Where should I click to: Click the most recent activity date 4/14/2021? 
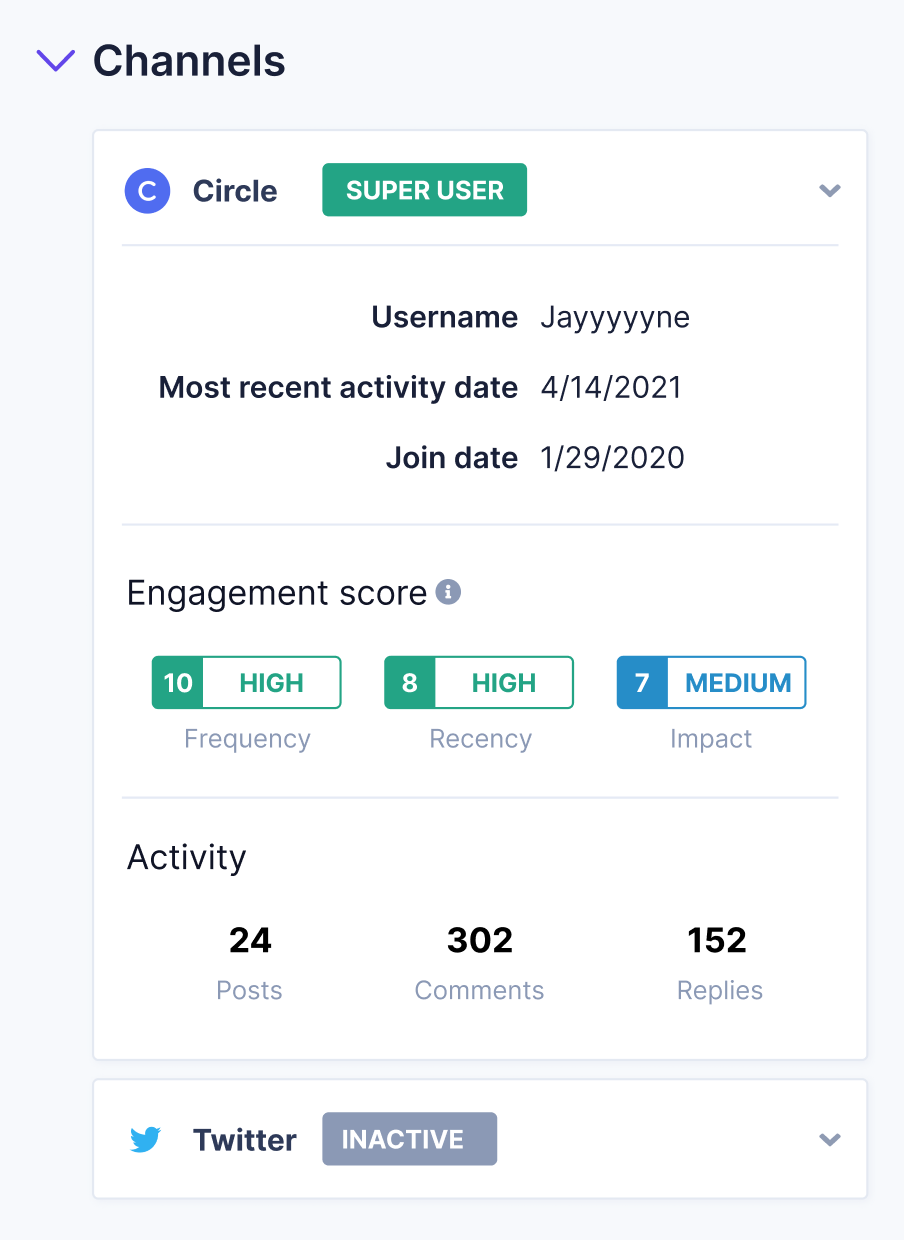611,388
